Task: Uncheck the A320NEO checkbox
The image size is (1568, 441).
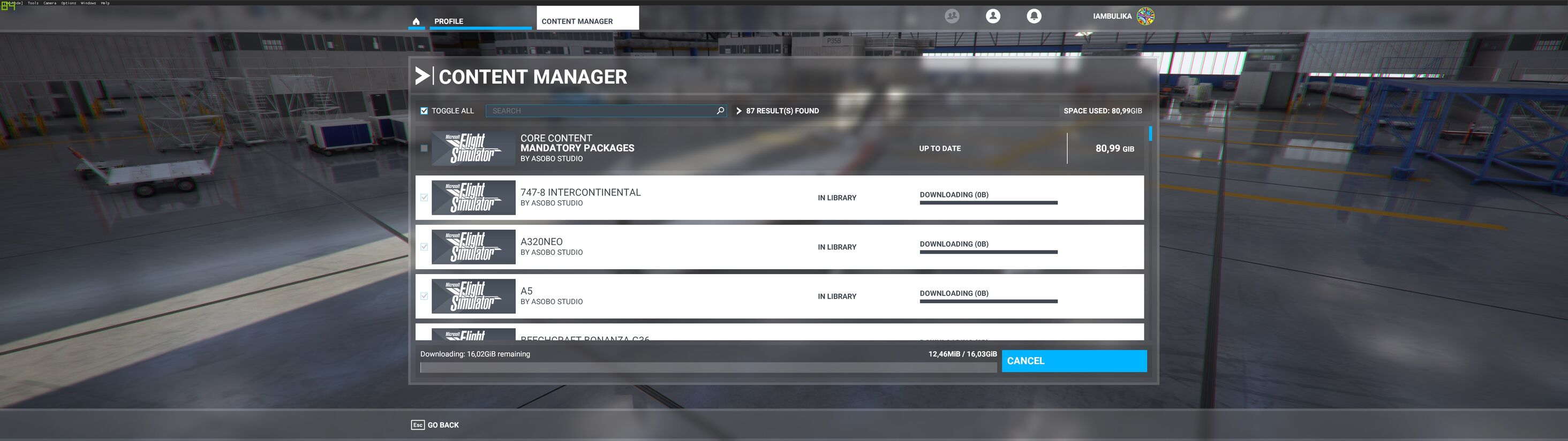Action: (424, 247)
